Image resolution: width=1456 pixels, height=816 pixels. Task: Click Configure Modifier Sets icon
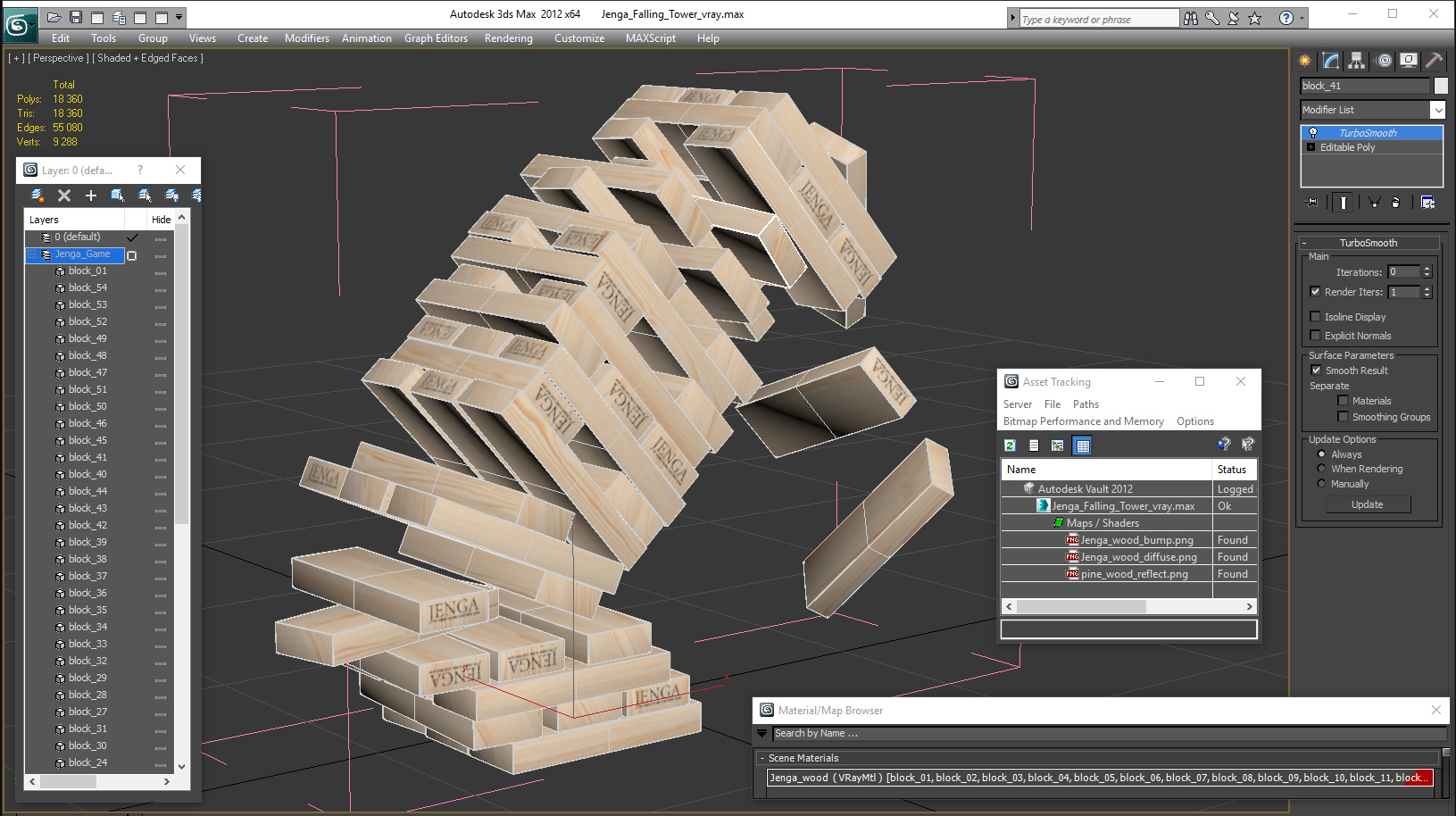click(x=1427, y=202)
